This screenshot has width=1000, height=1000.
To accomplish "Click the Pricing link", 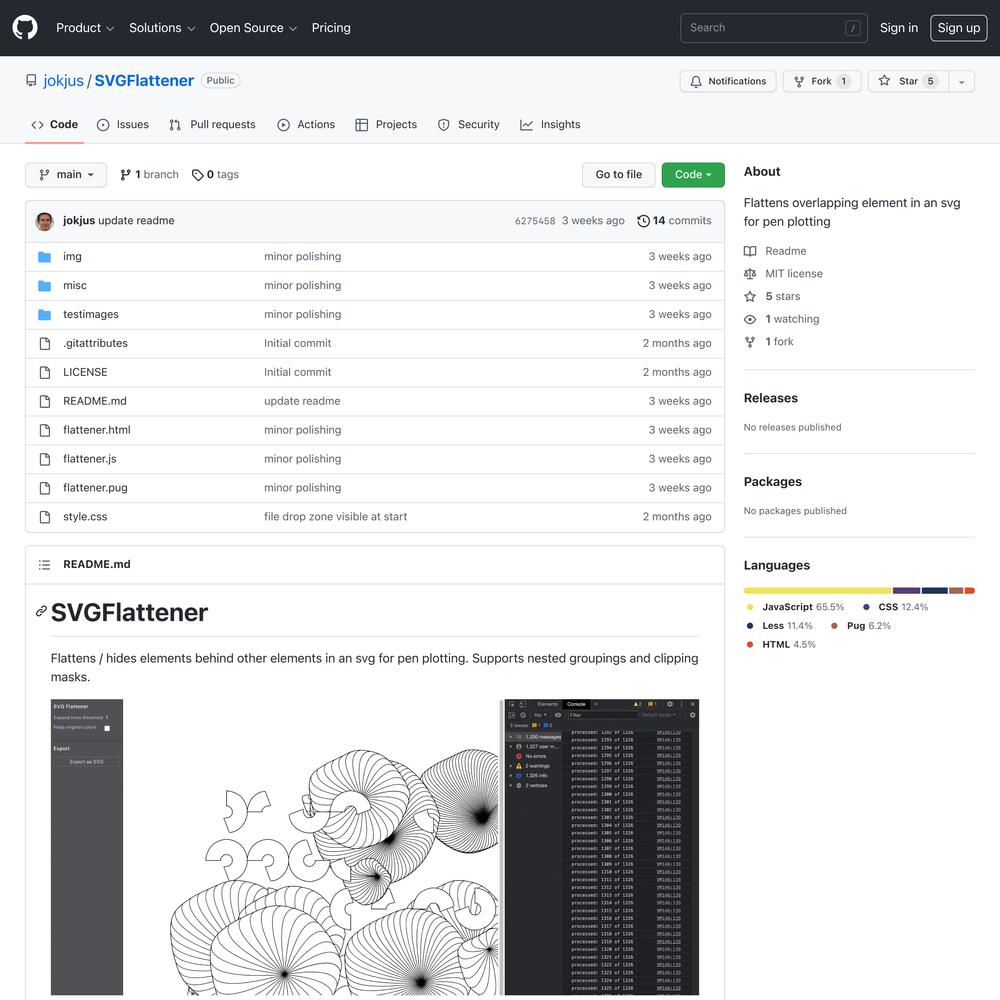I will [331, 28].
